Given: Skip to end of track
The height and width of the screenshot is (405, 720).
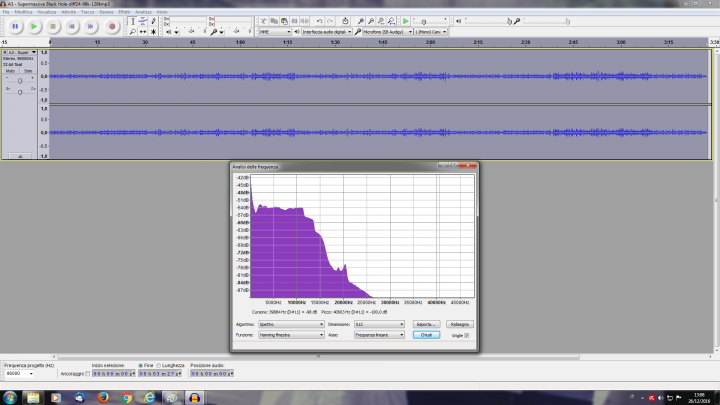Looking at the screenshot, I should point(90,27).
